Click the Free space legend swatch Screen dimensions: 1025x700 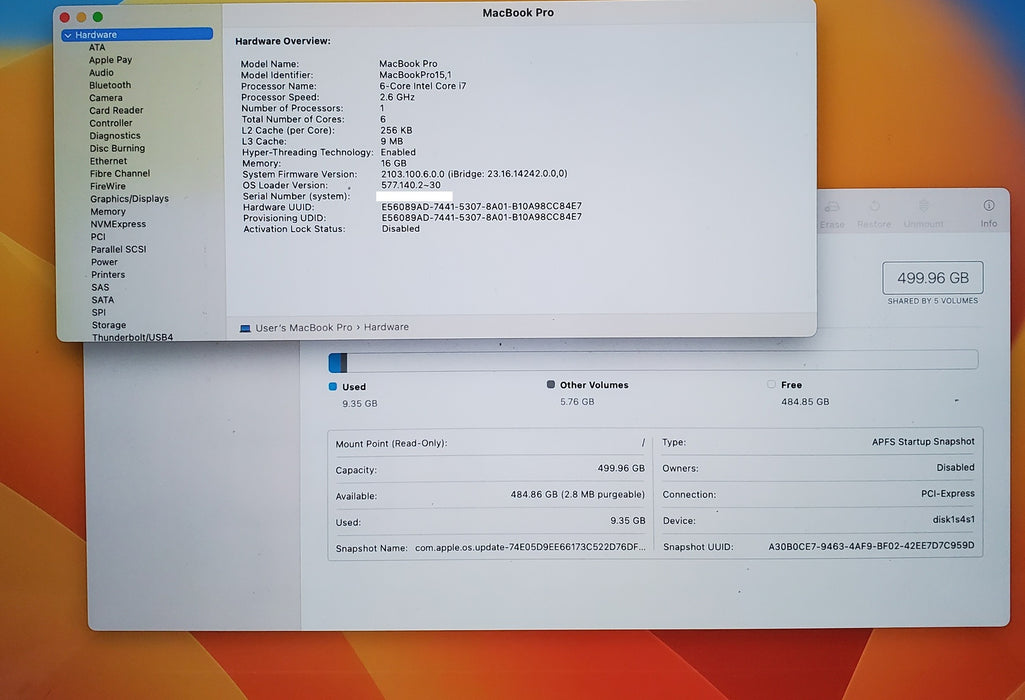[x=771, y=384]
